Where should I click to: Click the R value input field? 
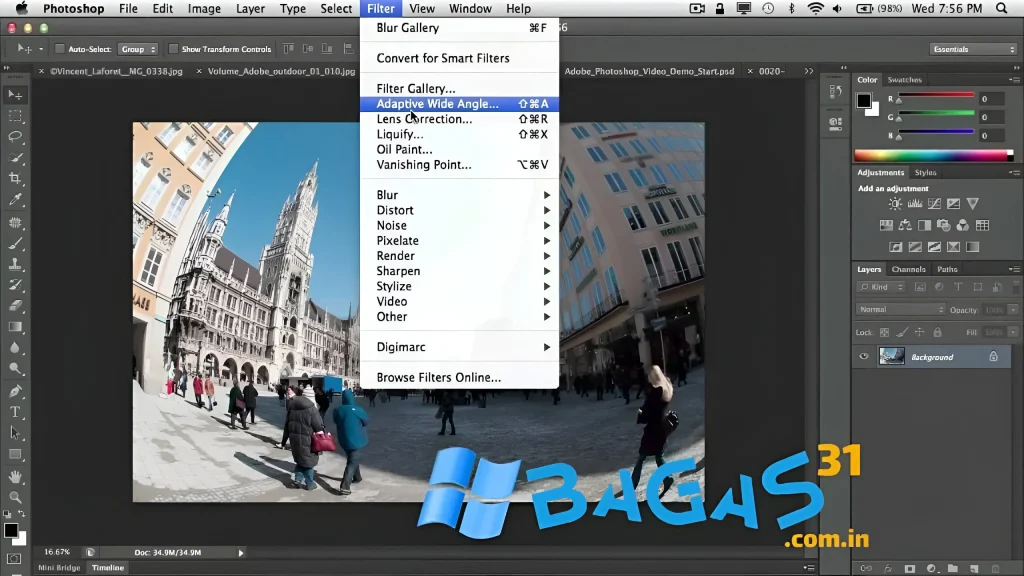991,99
